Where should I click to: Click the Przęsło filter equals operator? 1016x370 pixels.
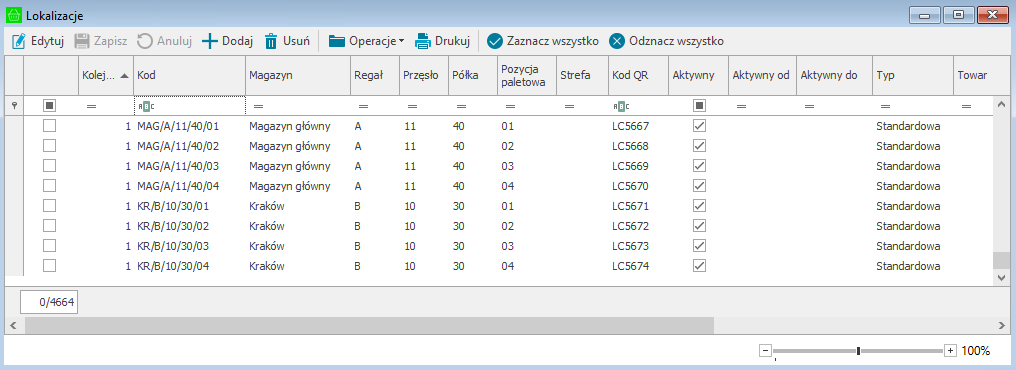[412, 106]
